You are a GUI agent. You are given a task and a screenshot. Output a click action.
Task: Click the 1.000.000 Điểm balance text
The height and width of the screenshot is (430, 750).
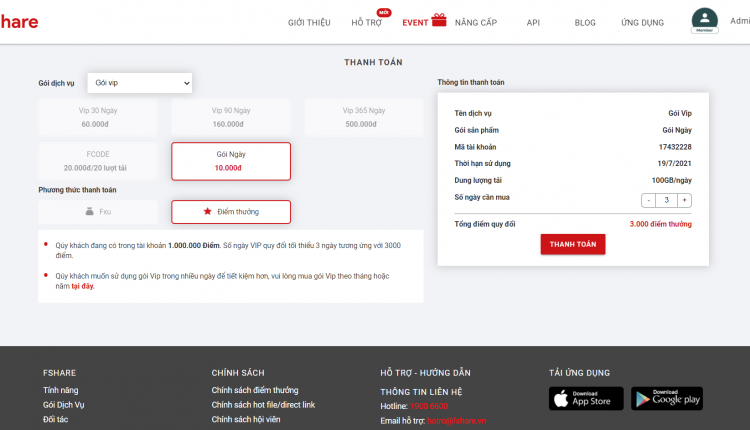(x=194, y=245)
